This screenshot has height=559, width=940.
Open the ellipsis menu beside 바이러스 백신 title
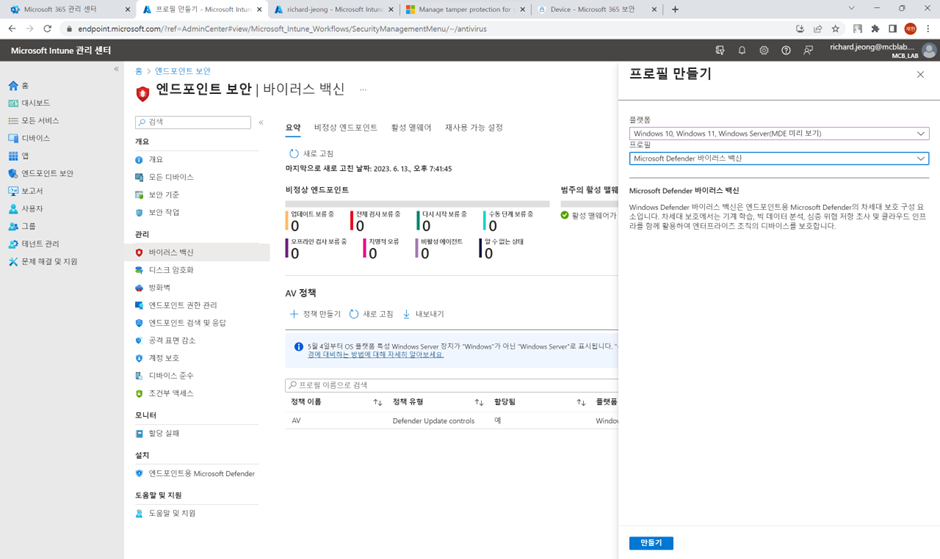click(363, 89)
